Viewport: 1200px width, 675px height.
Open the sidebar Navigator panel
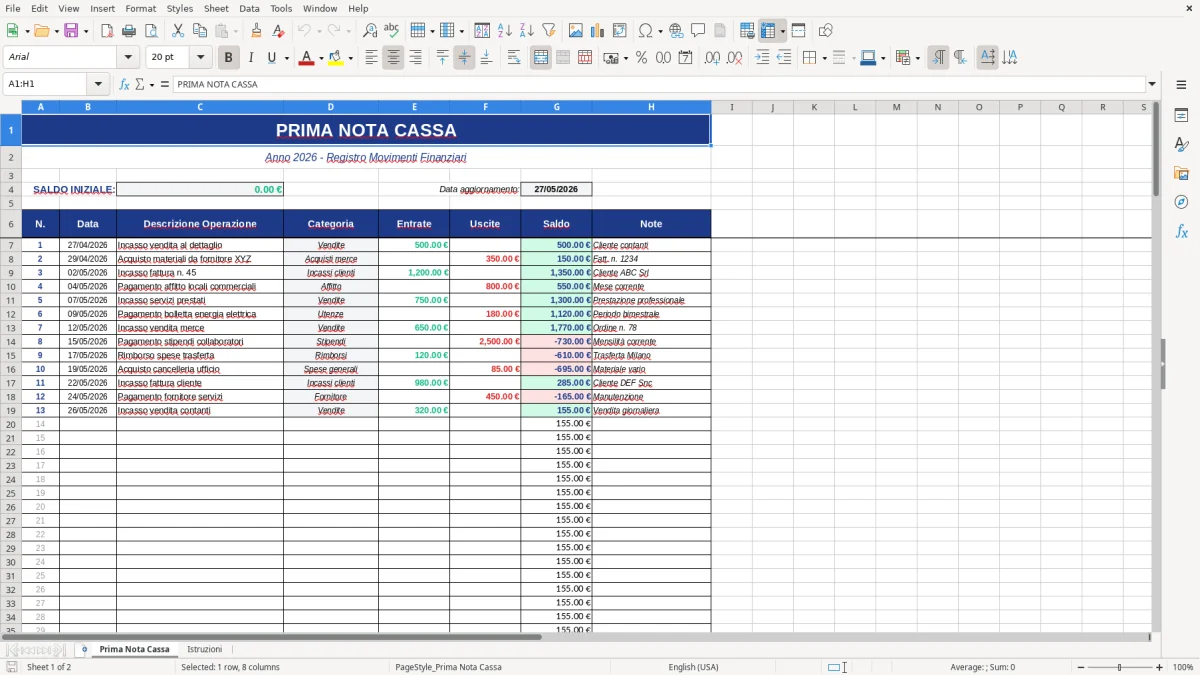[1181, 202]
